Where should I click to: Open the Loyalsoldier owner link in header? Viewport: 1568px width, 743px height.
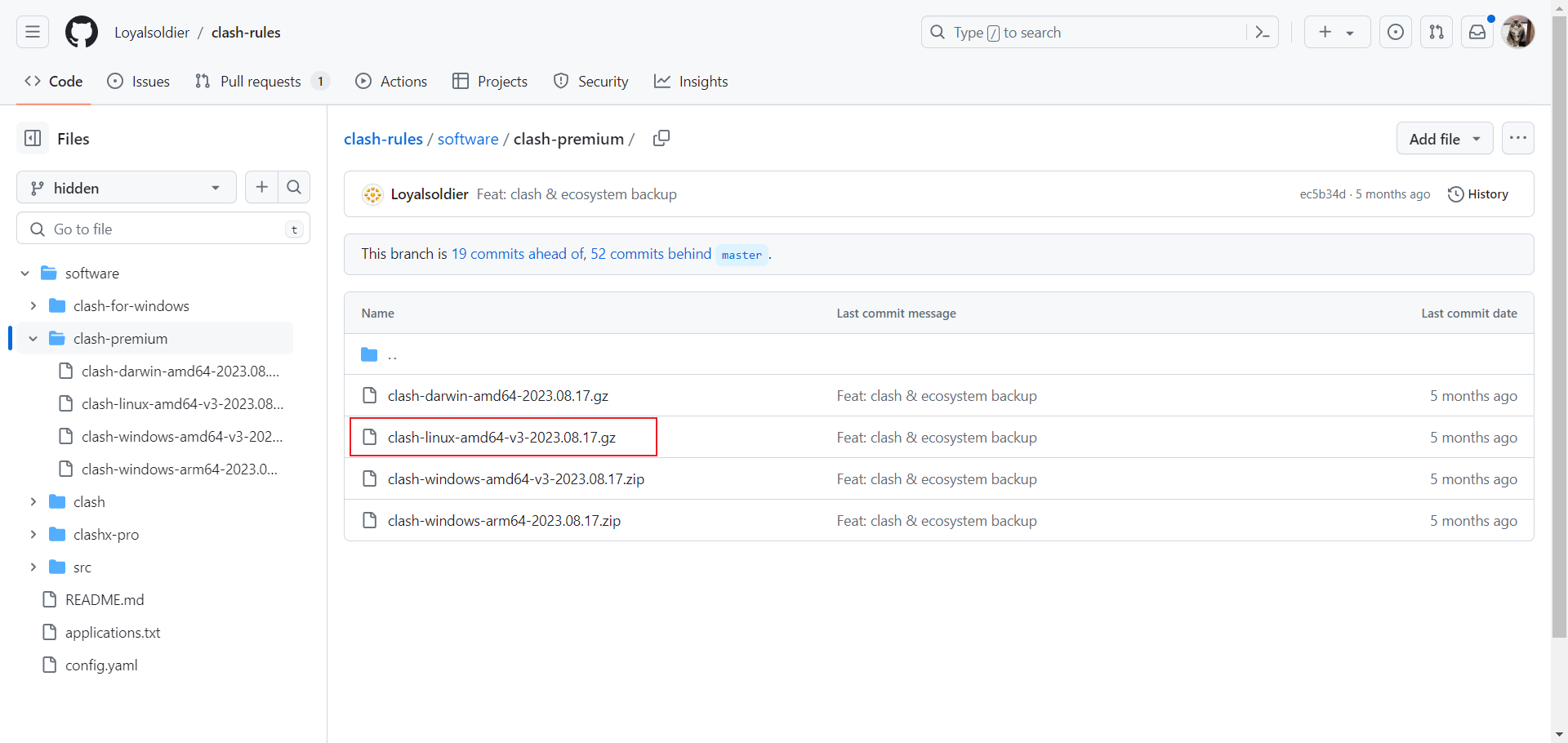[x=152, y=32]
